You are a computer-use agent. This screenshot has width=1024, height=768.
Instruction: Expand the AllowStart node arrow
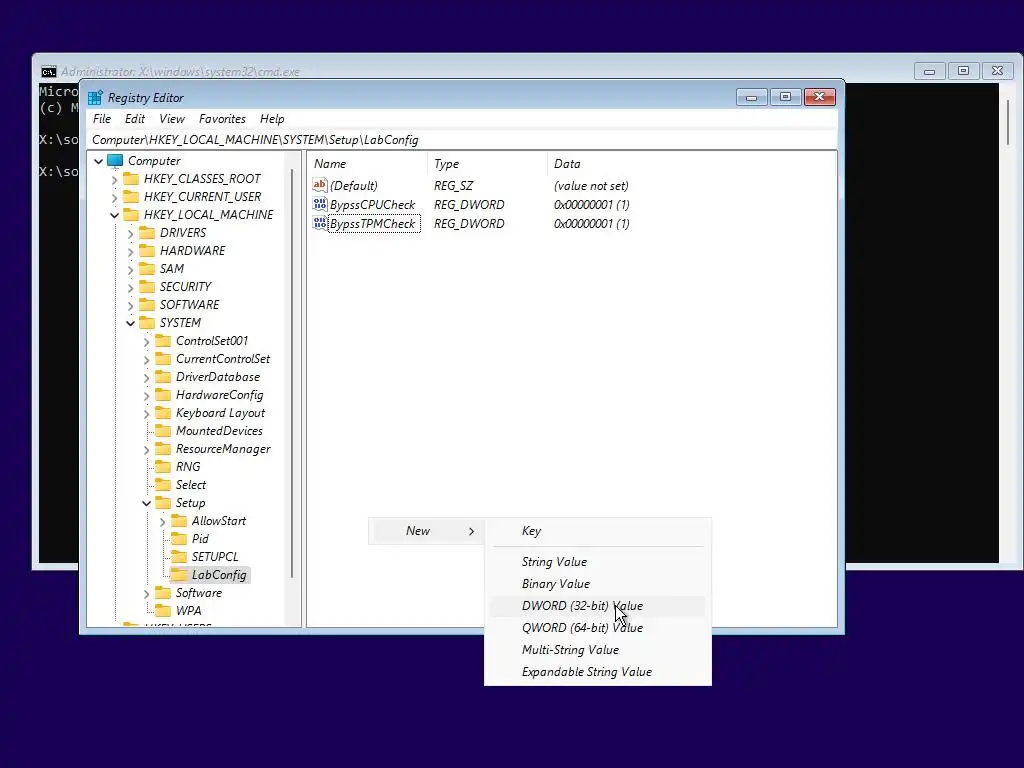click(162, 521)
